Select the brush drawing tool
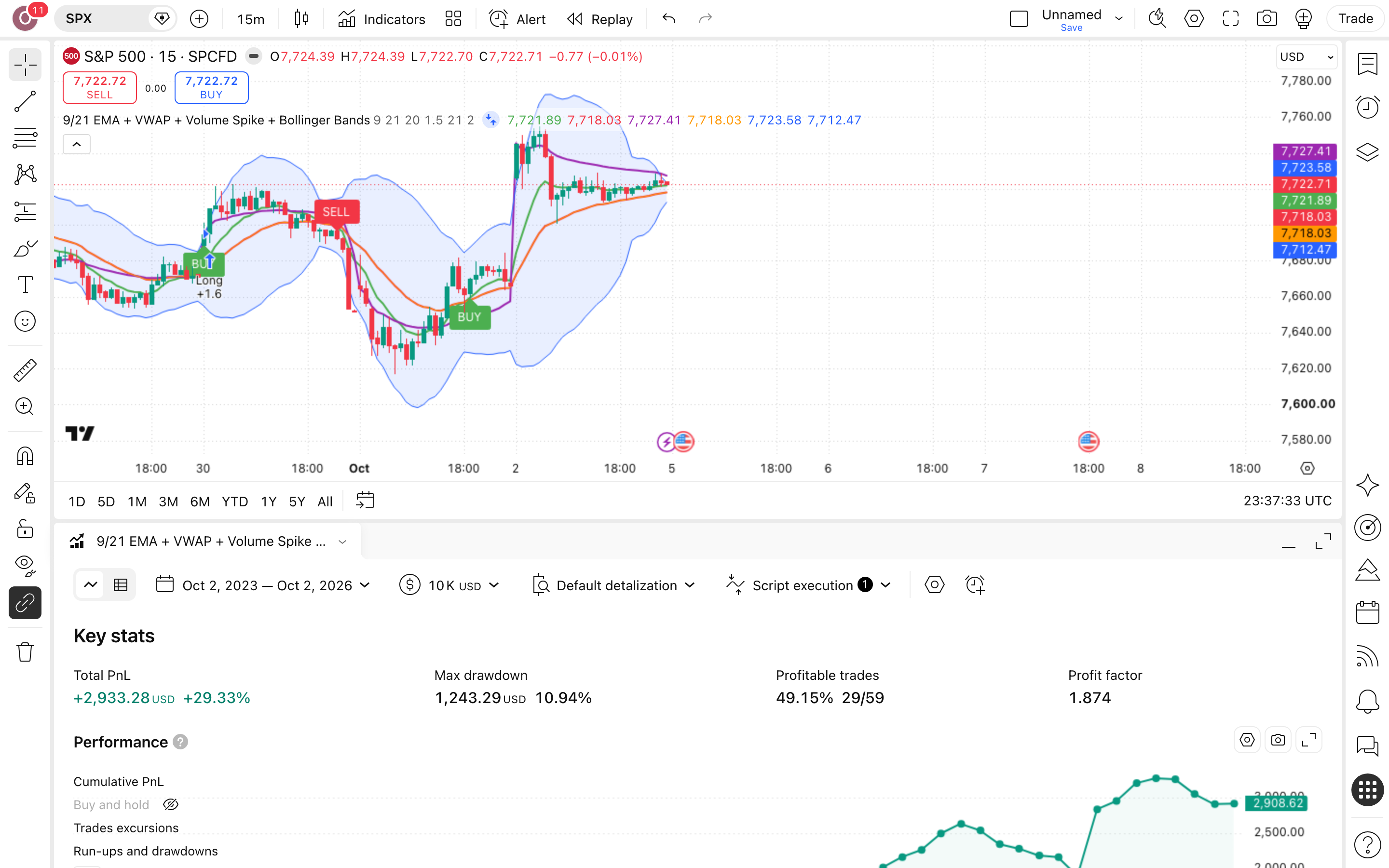 [x=25, y=248]
